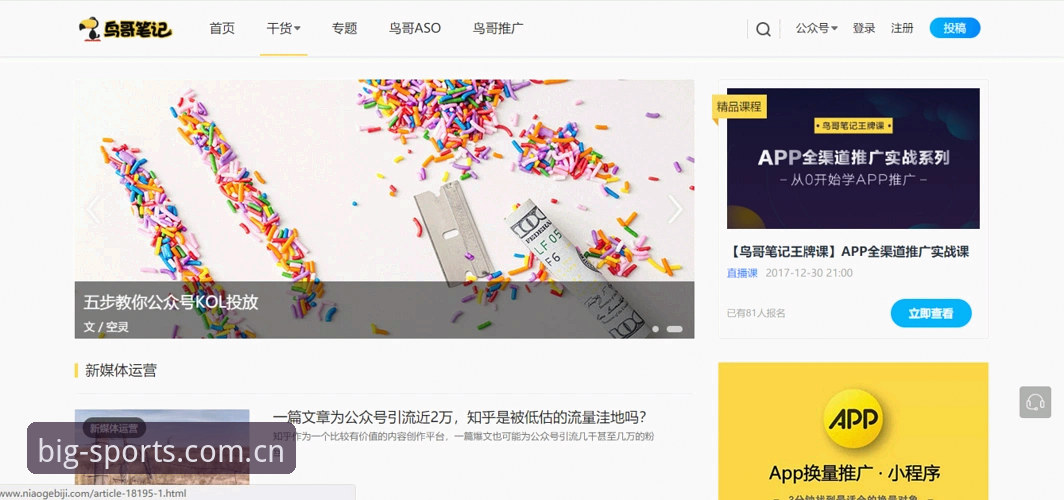Image resolution: width=1064 pixels, height=500 pixels.
Task: Click the 鸟哥笔记 site logo
Action: (126, 29)
